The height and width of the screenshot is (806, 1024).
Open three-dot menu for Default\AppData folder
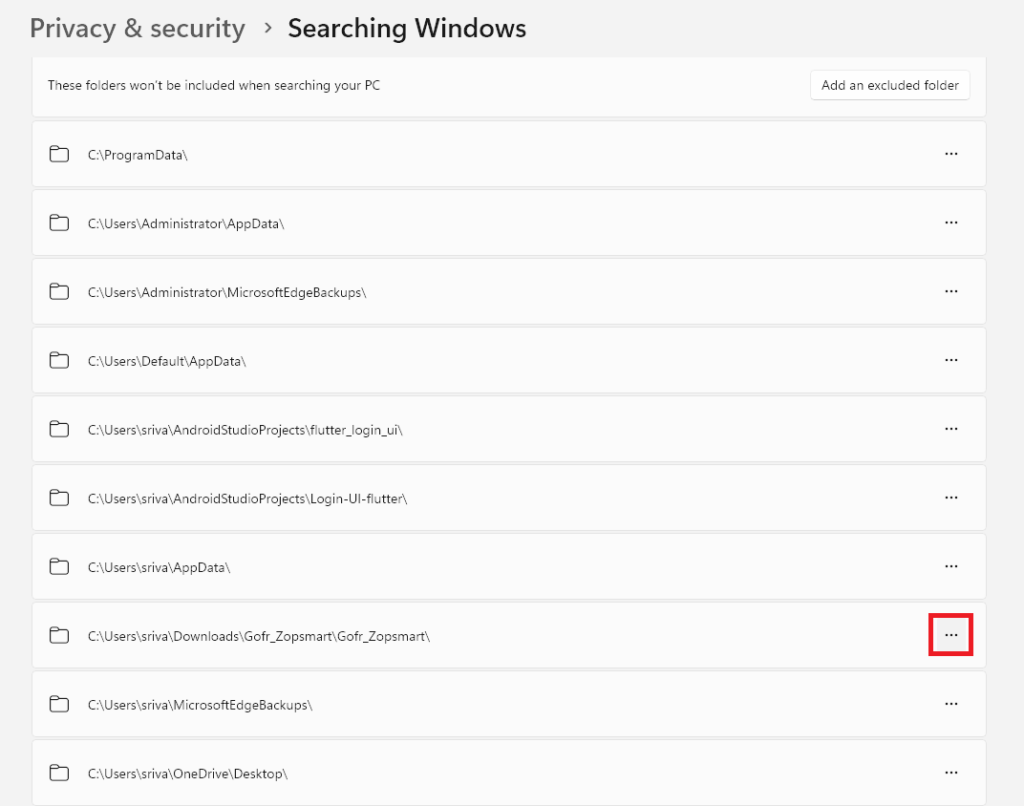tap(951, 360)
